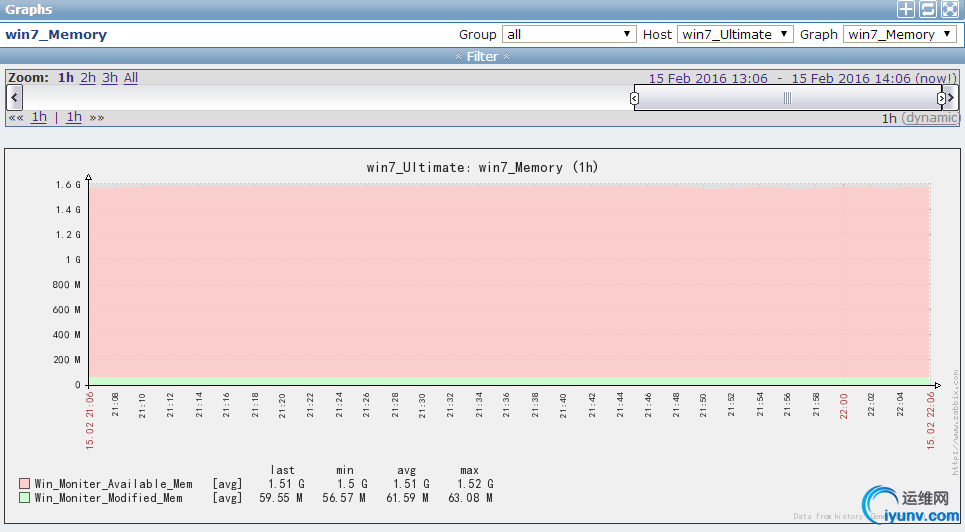Click the win7_Memory page heading
This screenshot has width=965, height=532.
[x=56, y=34]
